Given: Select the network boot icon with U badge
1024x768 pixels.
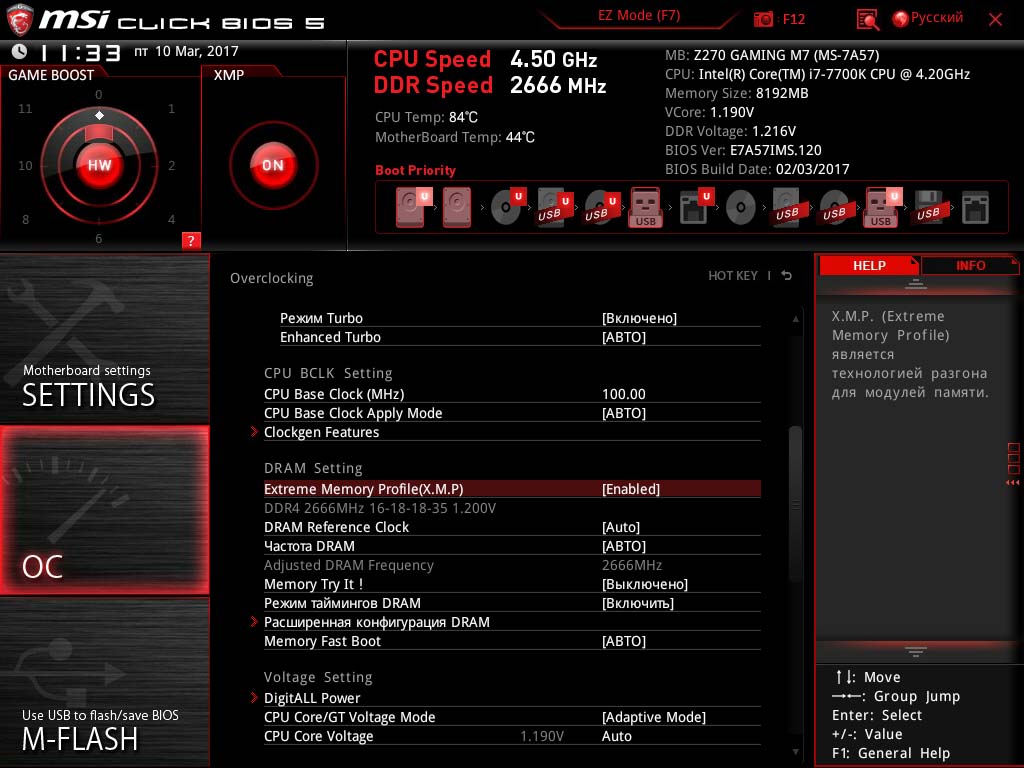Looking at the screenshot, I should (695, 206).
